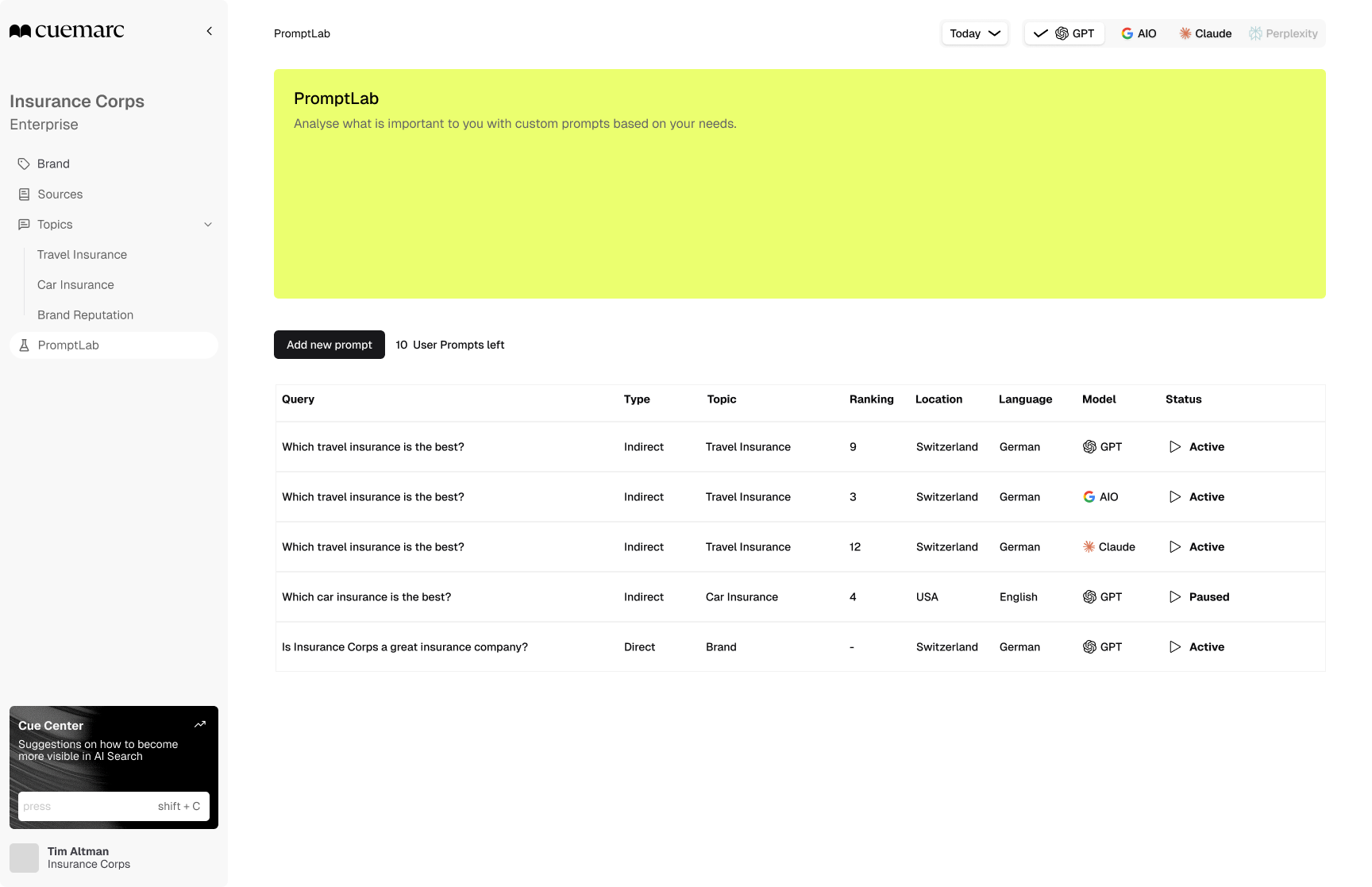Click the Location column header
This screenshot has height=887, width=1372.
click(938, 399)
